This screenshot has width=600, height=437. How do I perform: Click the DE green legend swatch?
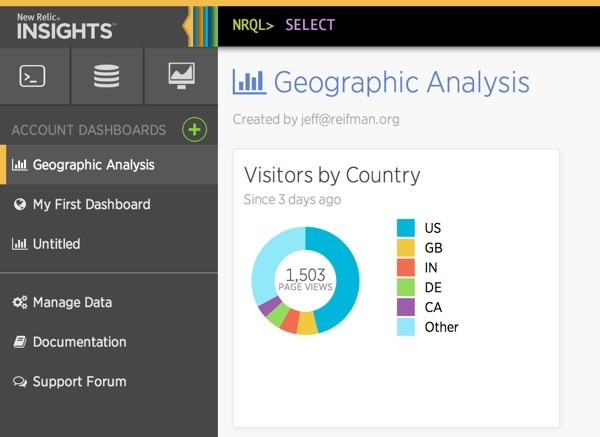point(406,287)
